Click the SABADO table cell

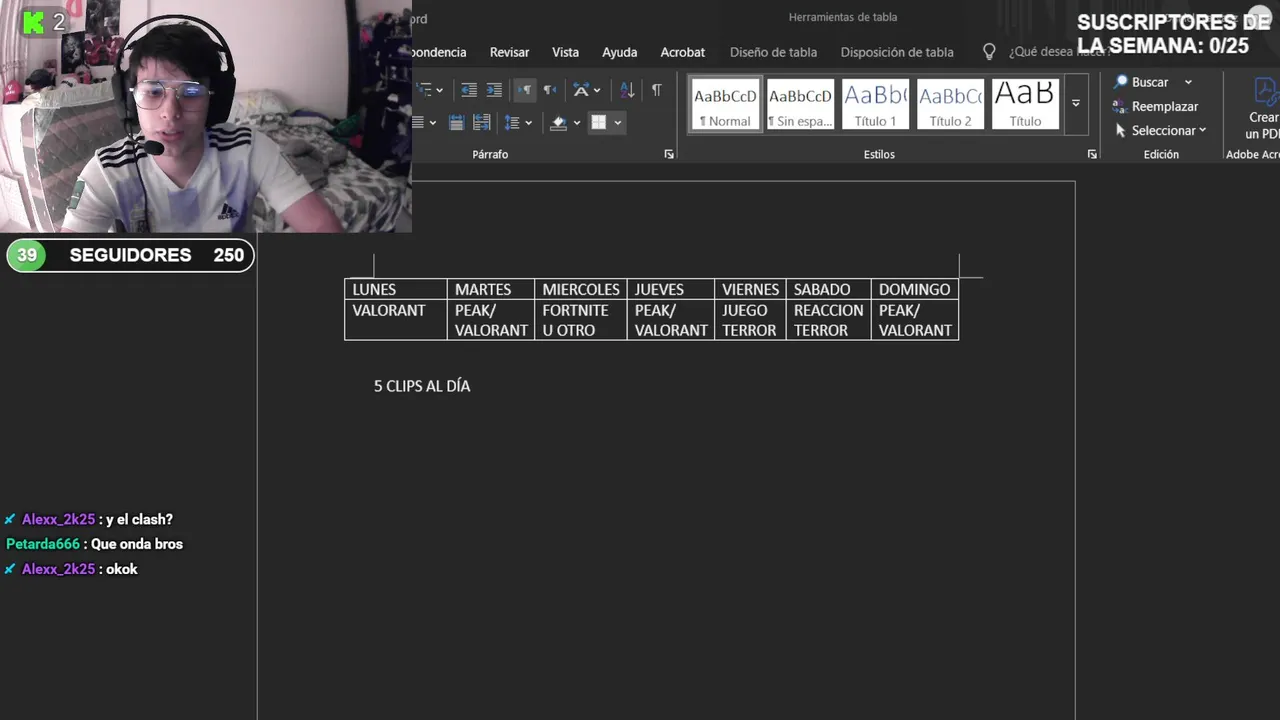(x=829, y=289)
